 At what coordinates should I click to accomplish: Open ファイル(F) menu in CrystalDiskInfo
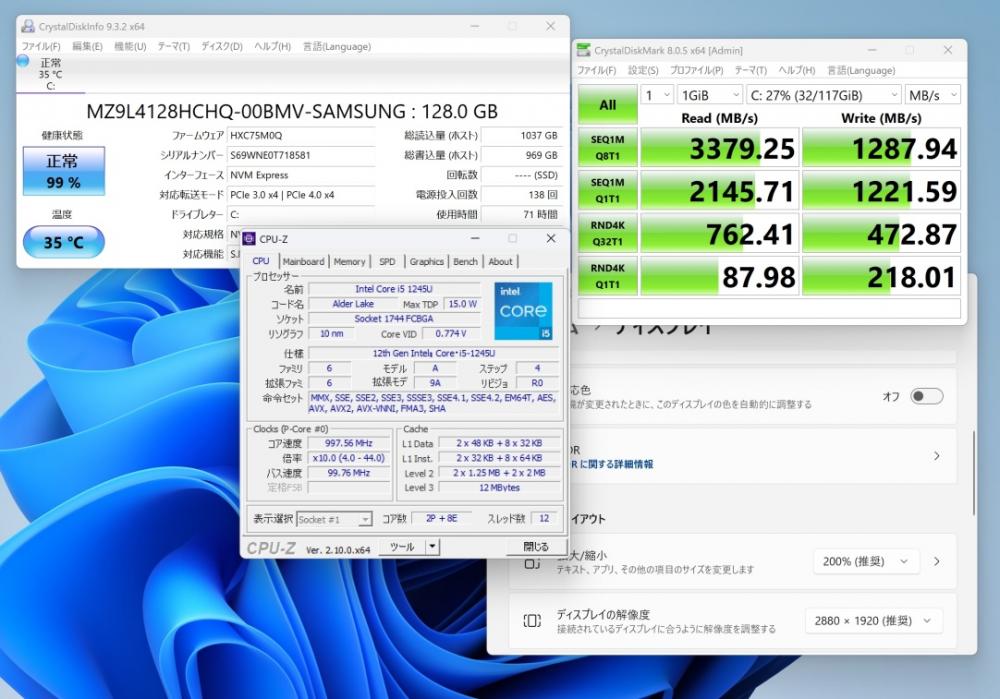(x=41, y=47)
